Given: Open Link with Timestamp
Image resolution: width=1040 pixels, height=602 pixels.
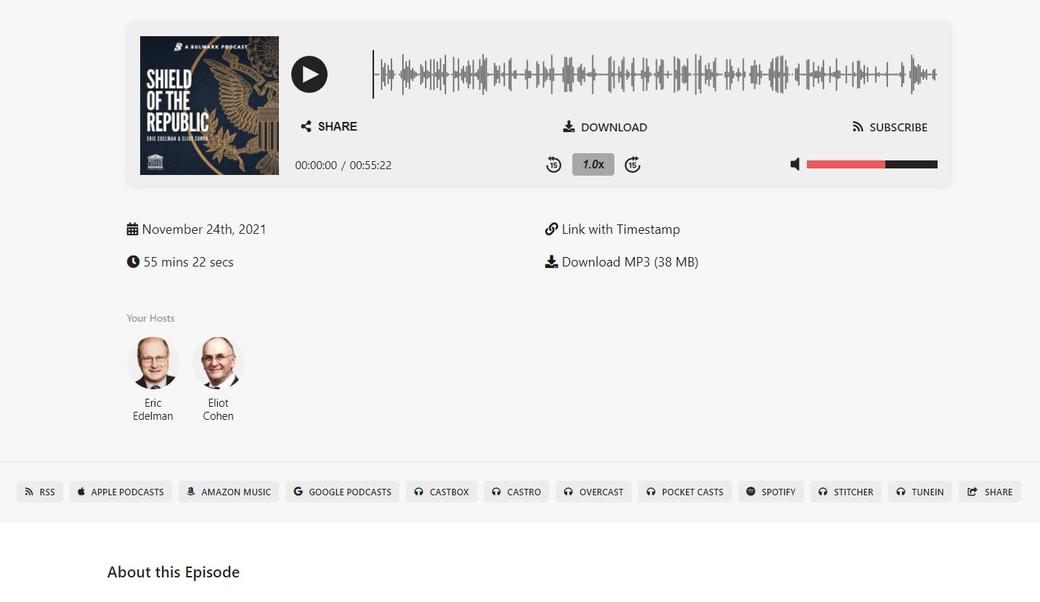Looking at the screenshot, I should point(613,229).
